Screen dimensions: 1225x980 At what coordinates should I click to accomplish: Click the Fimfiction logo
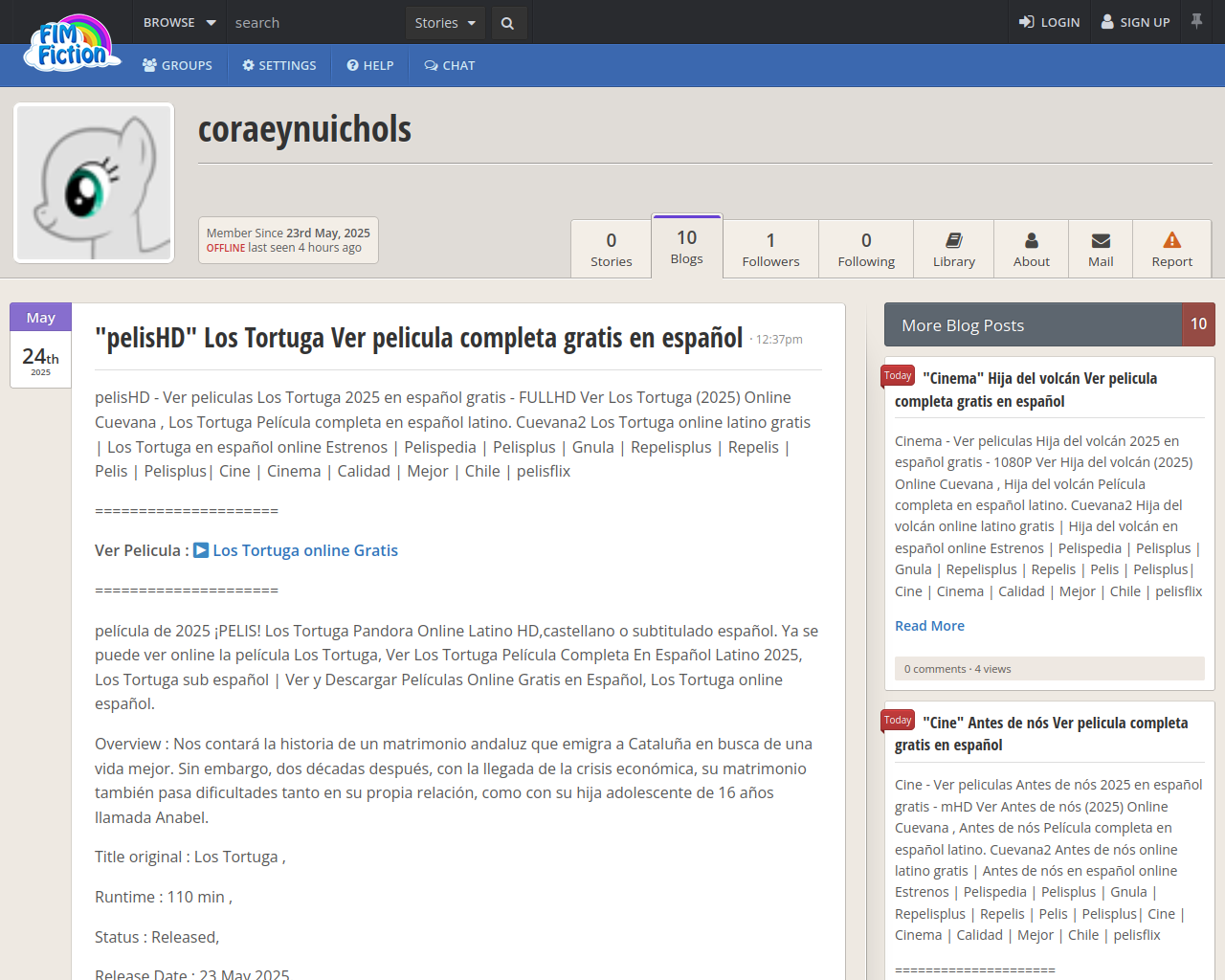[x=75, y=43]
